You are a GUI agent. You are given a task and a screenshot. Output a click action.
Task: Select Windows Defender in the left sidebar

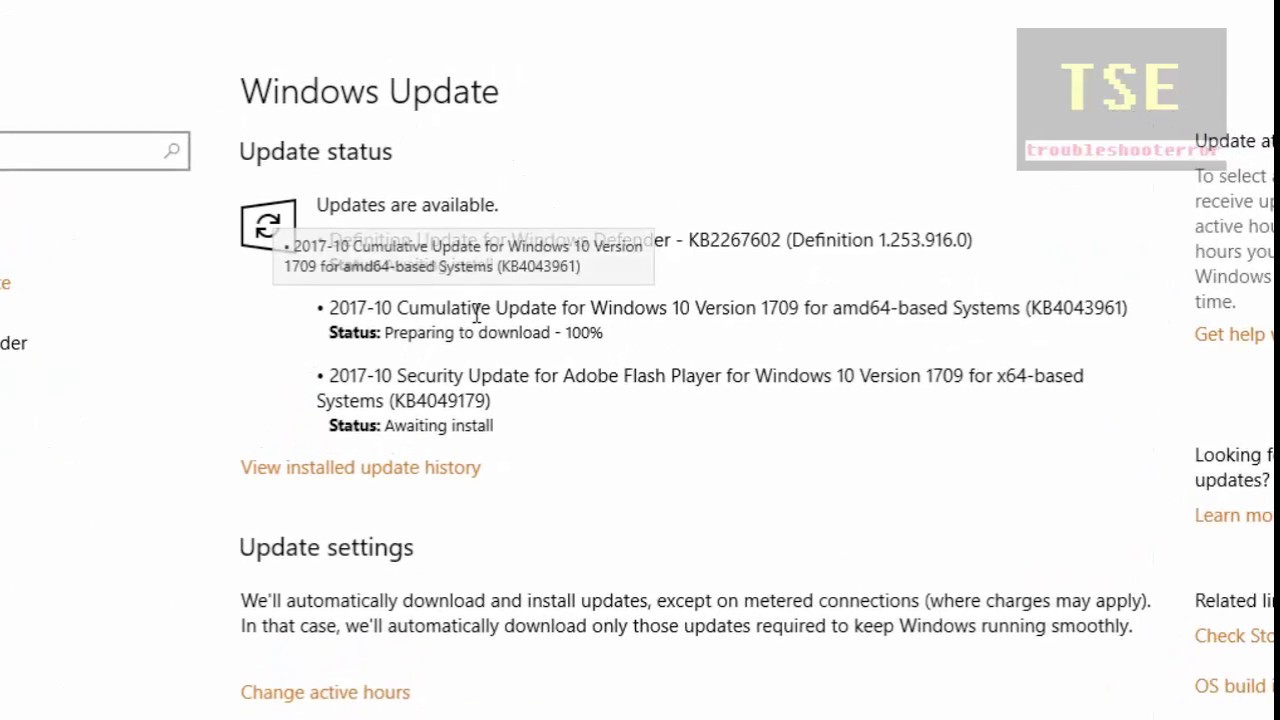point(12,343)
